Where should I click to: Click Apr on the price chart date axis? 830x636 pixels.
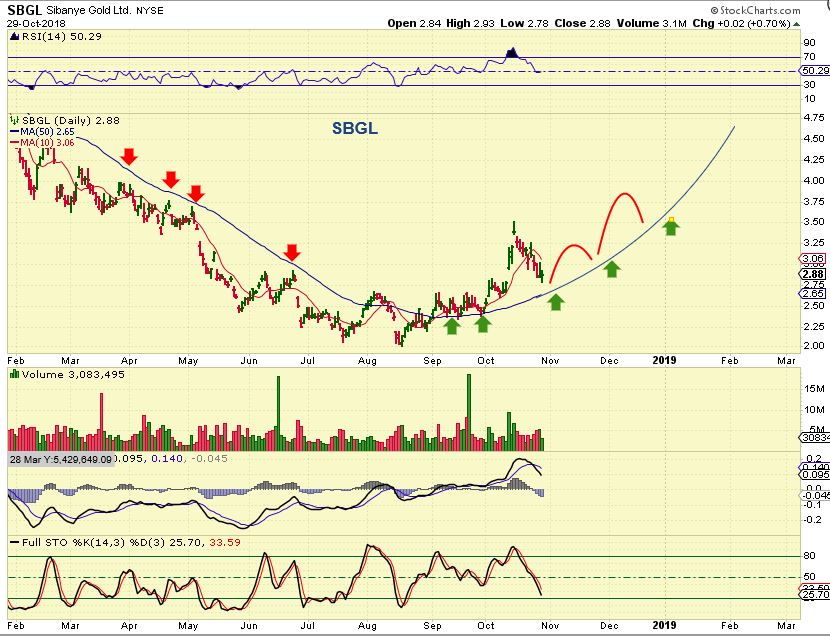click(129, 360)
